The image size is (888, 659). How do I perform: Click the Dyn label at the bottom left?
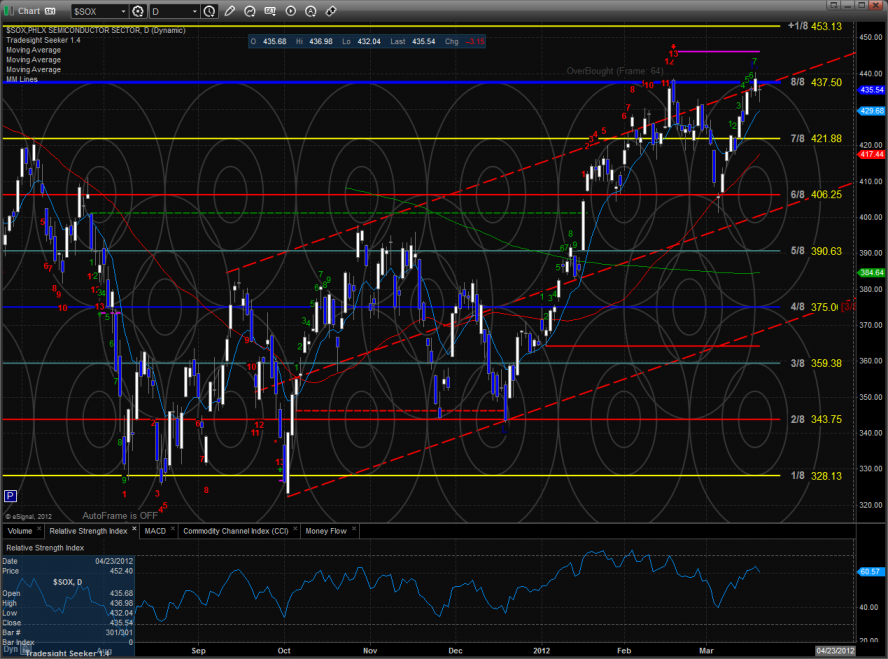10,649
